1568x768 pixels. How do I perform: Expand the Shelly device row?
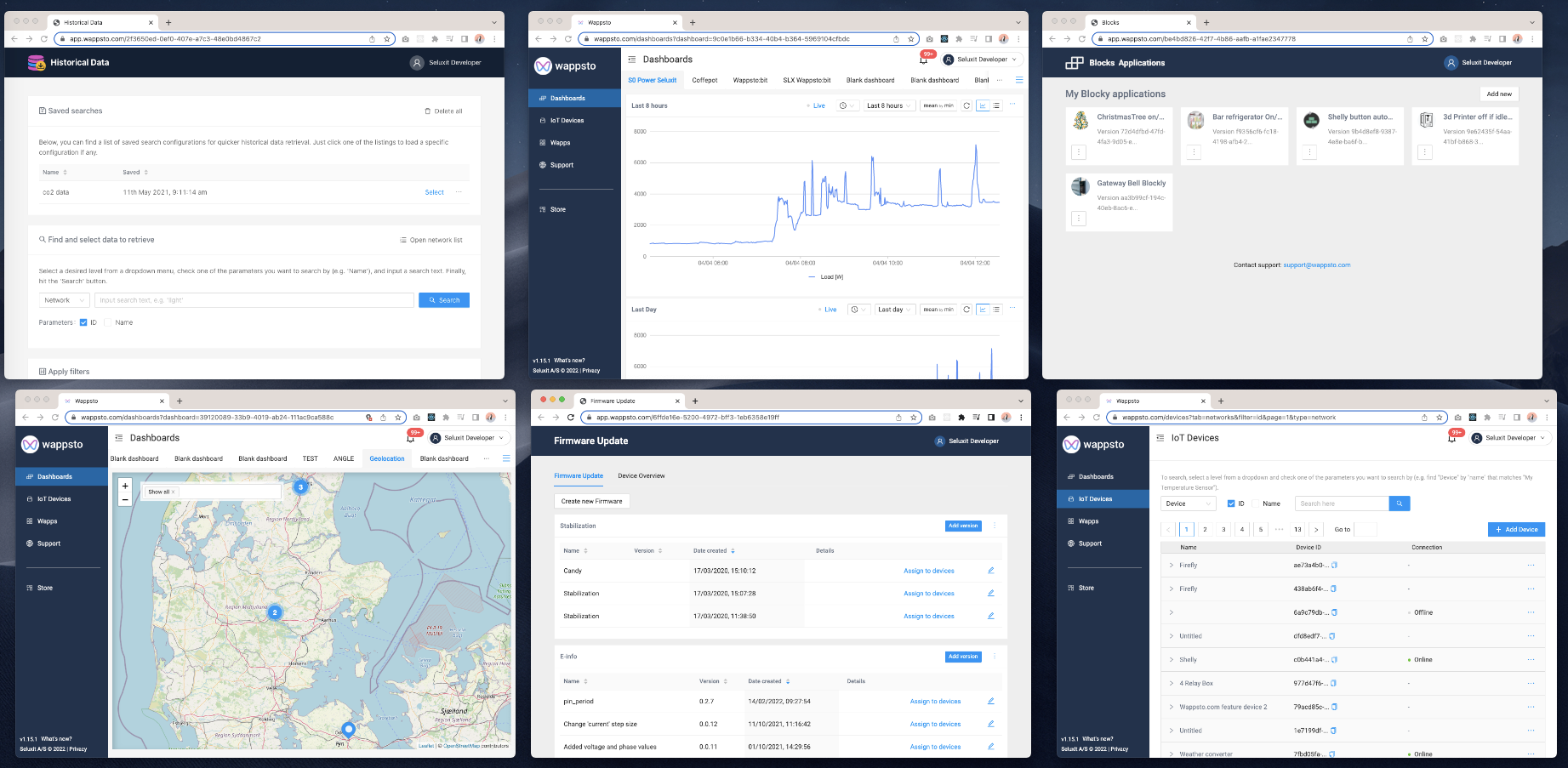1171,659
